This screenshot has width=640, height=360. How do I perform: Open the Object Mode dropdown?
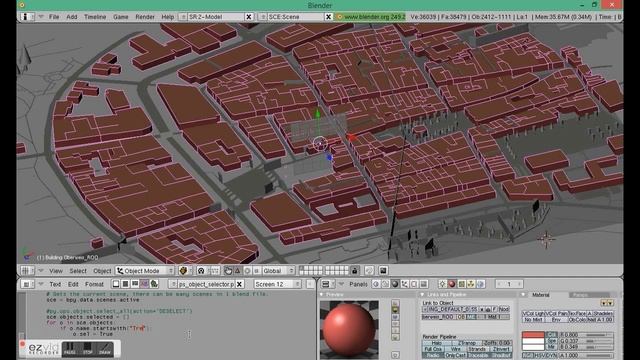(145, 271)
